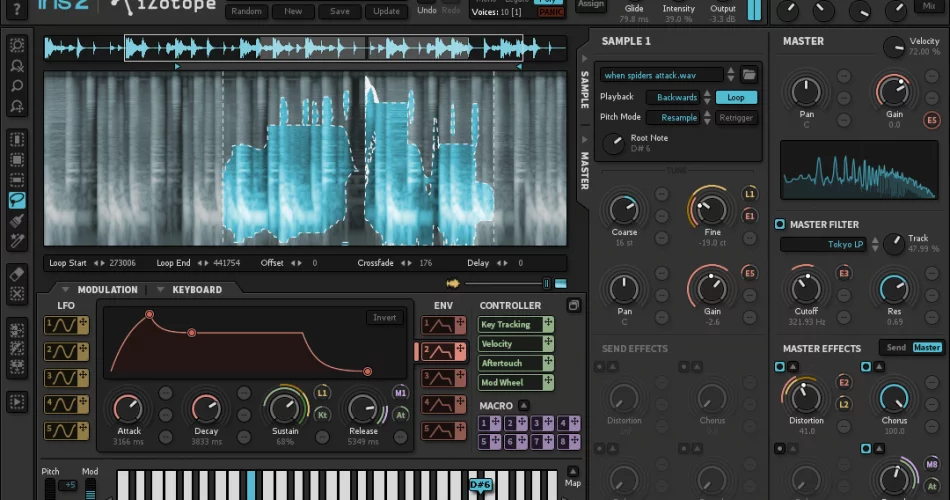Select Aftertouch controller
The height and width of the screenshot is (500, 950).
[516, 363]
